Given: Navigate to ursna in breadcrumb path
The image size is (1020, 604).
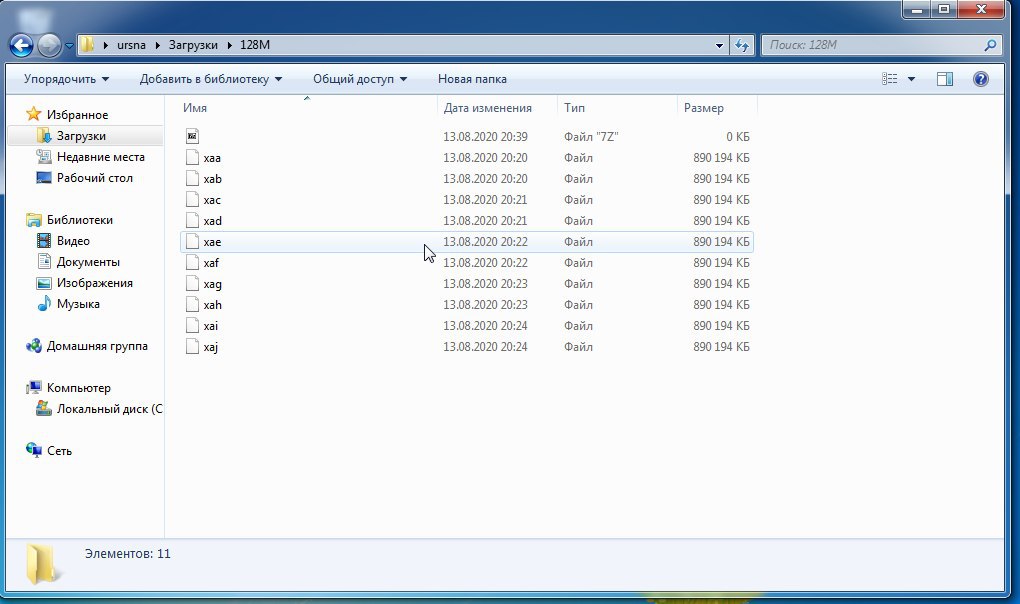Looking at the screenshot, I should coord(131,45).
